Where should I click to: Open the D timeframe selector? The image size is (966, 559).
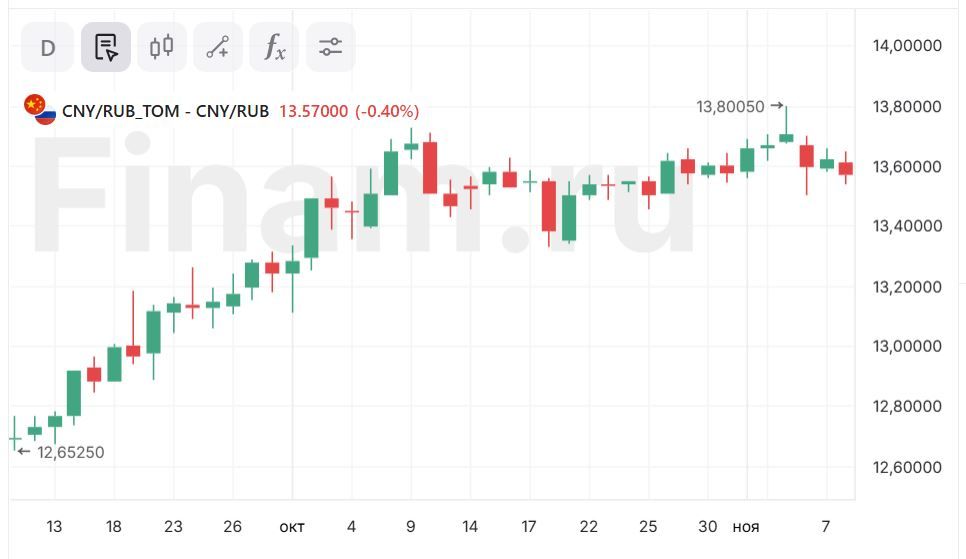(47, 47)
